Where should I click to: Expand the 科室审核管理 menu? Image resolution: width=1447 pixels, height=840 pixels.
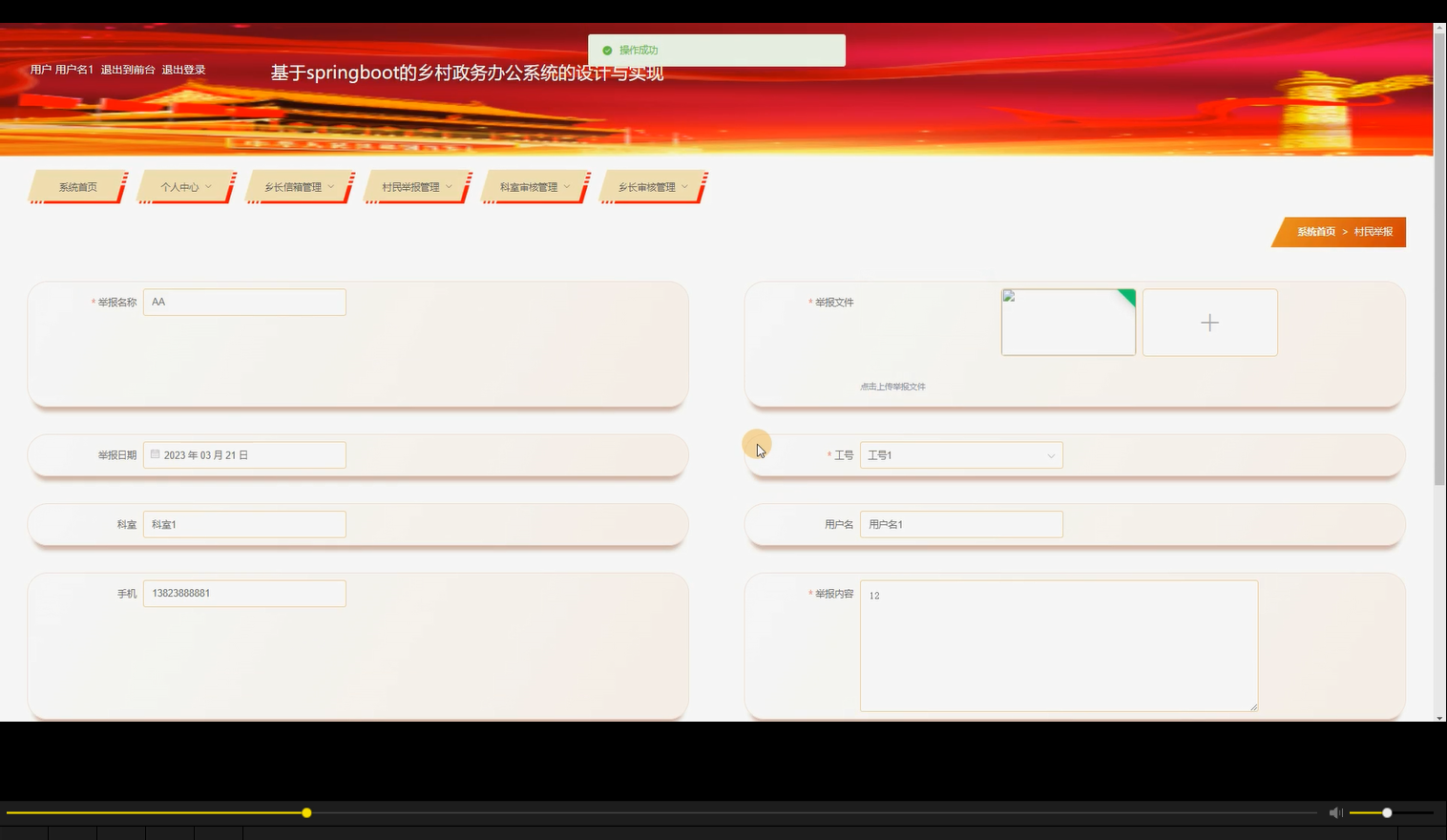tap(535, 187)
